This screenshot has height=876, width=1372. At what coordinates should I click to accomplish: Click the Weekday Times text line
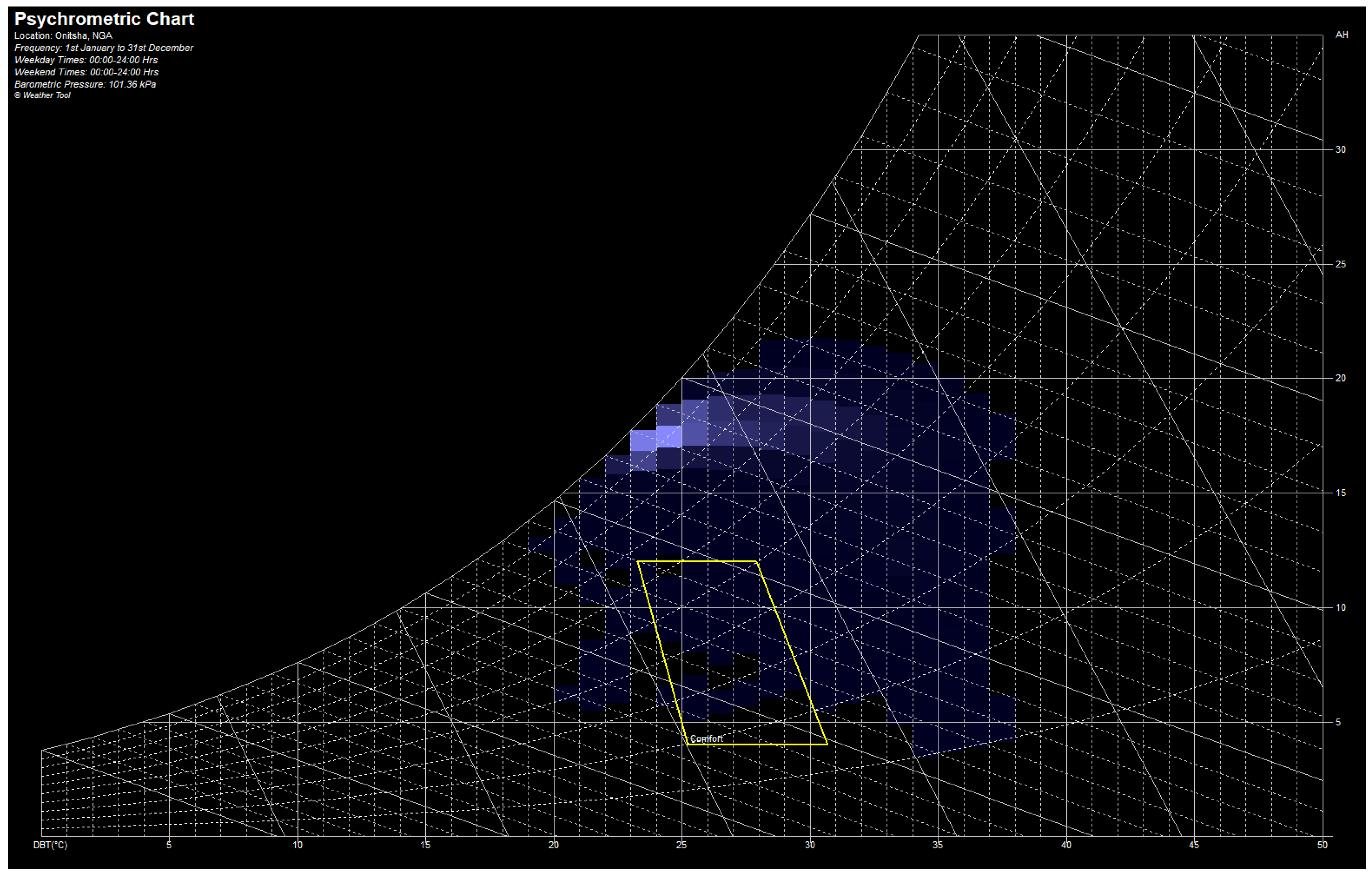pos(86,60)
